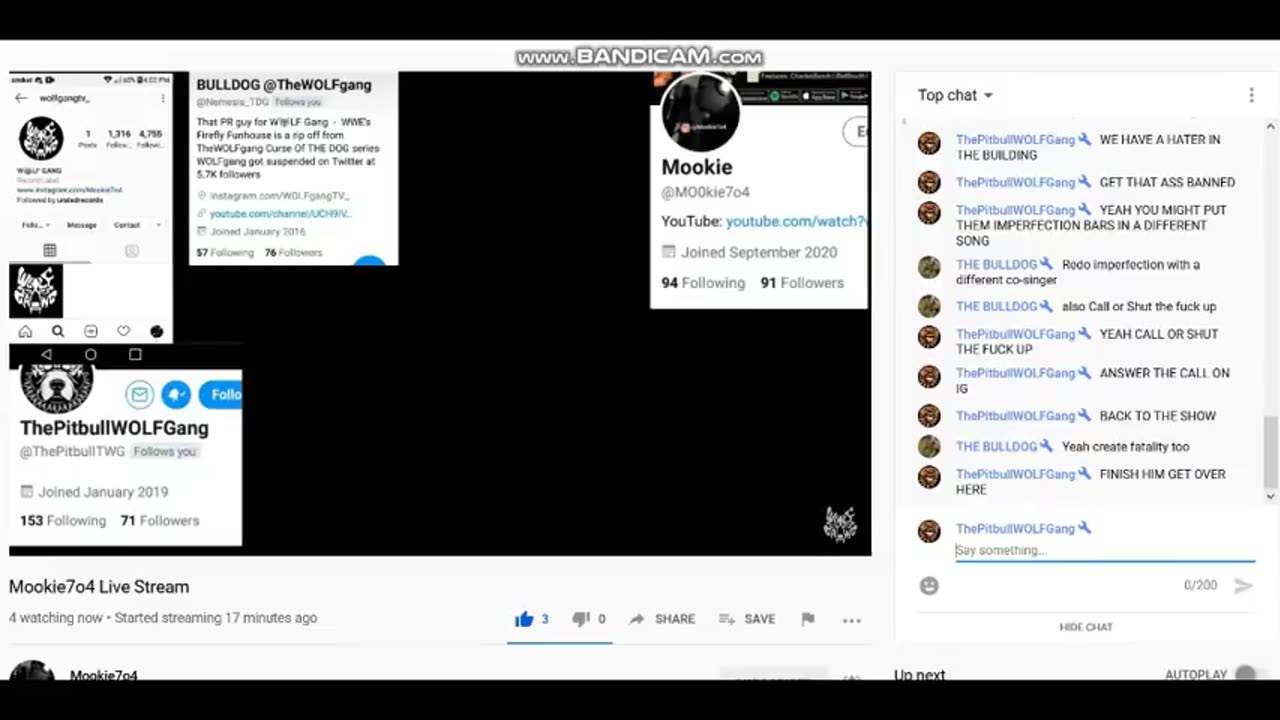Open the emoji picker in chat
The image size is (1280, 720).
(x=929, y=586)
